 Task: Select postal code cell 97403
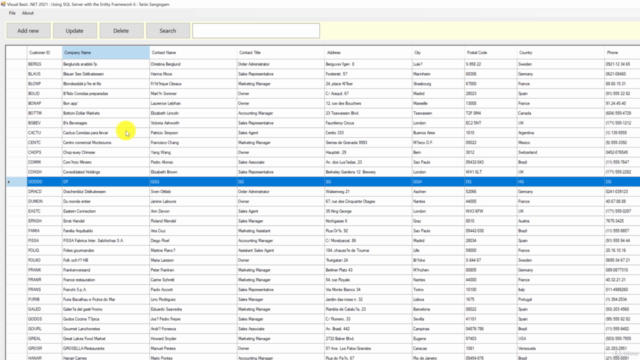click(x=491, y=338)
